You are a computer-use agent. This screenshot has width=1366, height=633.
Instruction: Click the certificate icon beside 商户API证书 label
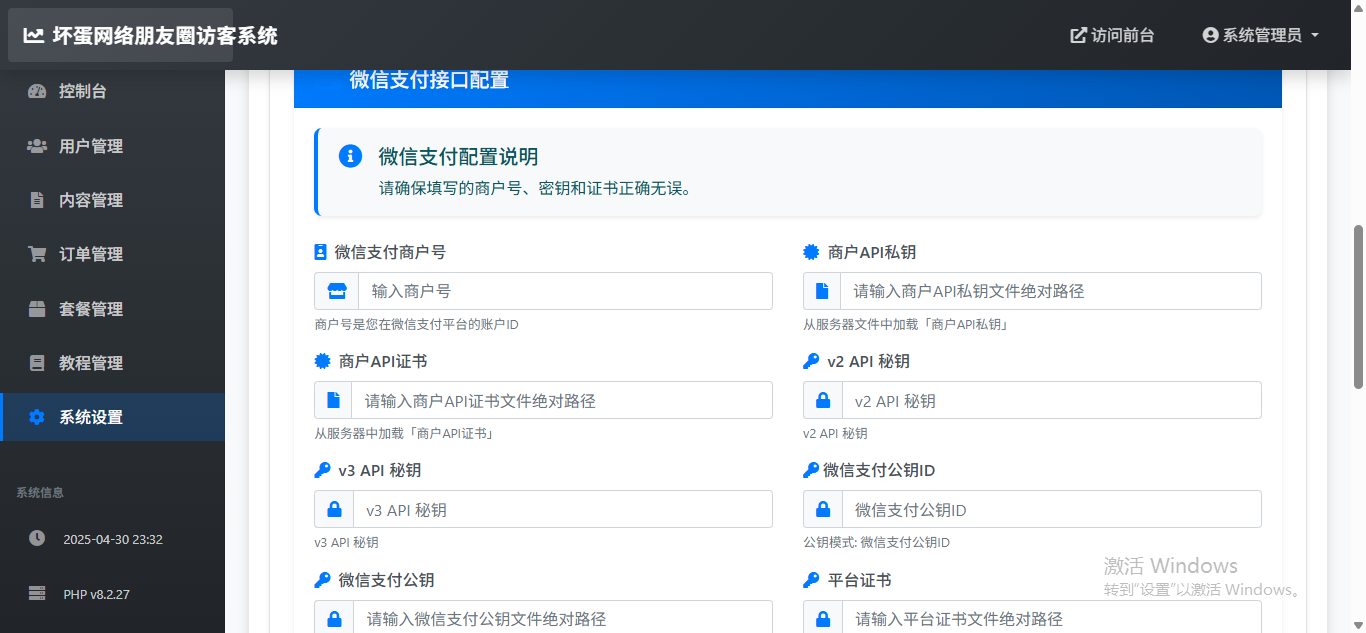tap(322, 361)
